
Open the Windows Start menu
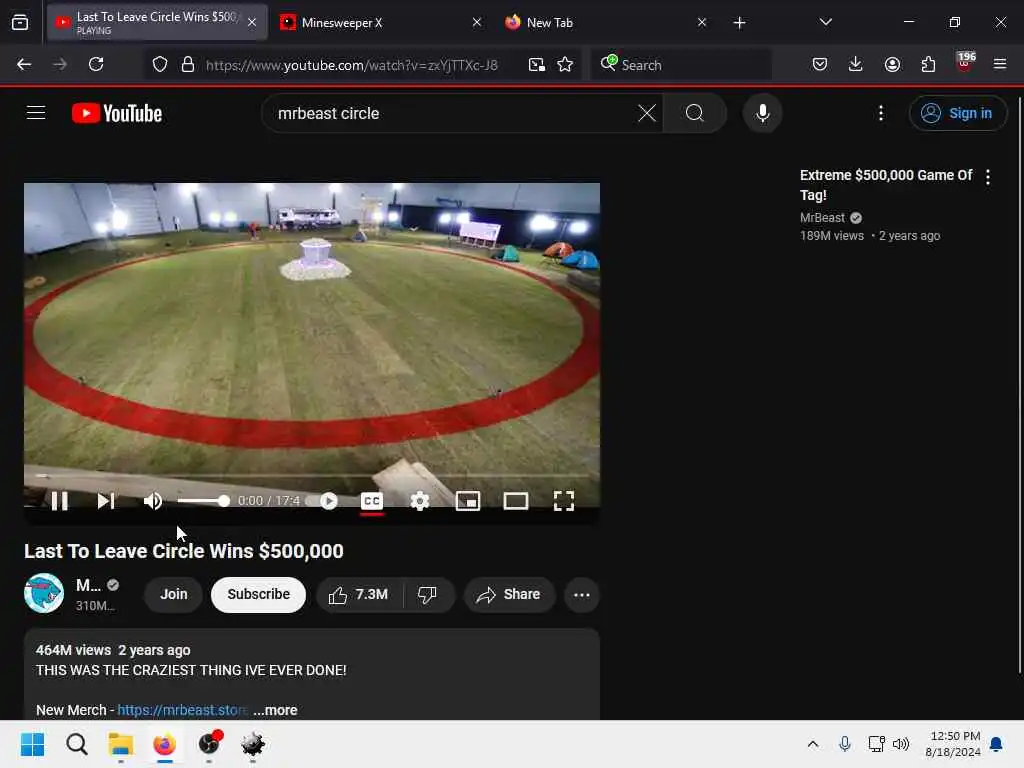[32, 744]
